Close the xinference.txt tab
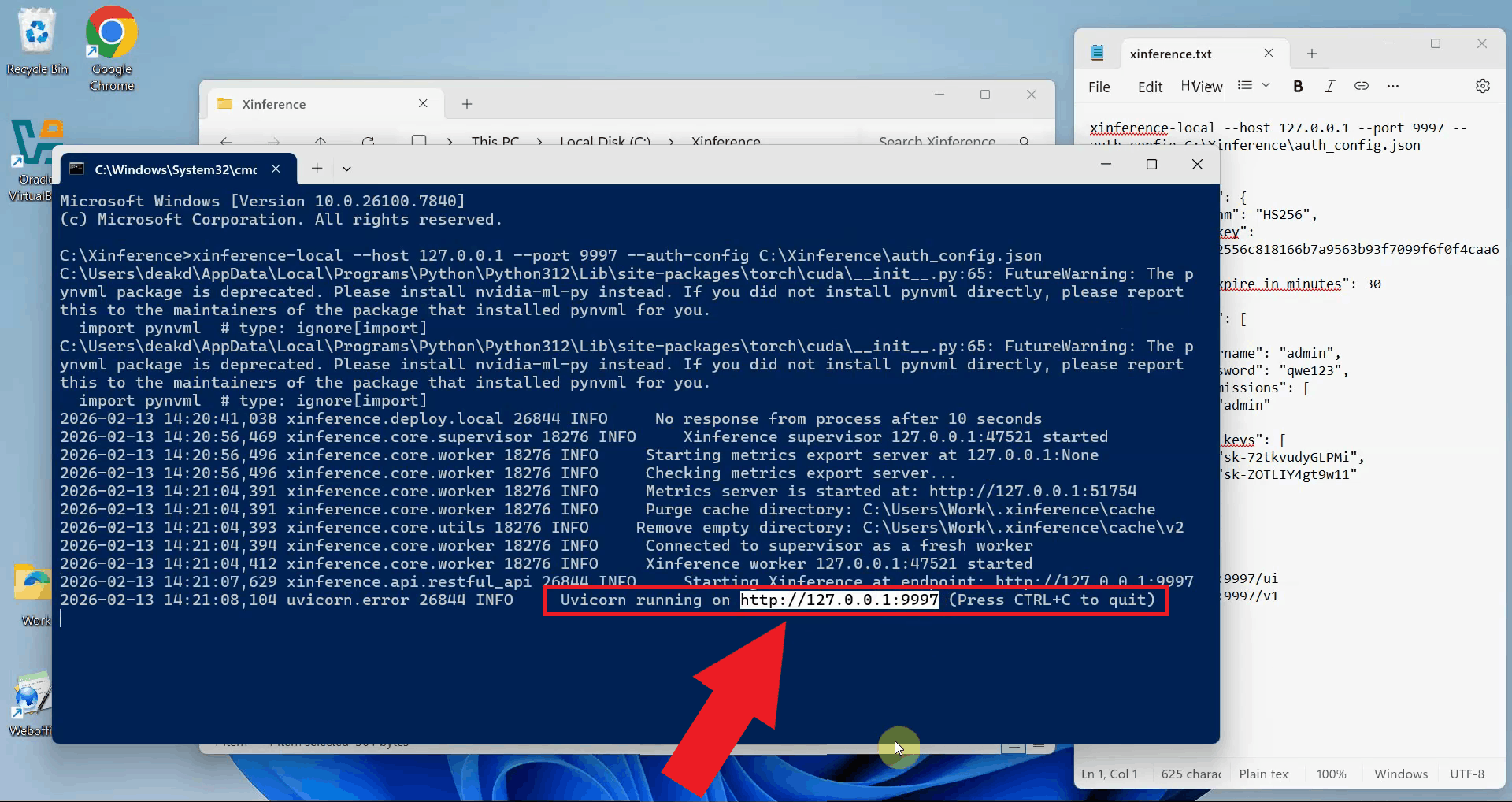Image resolution: width=1512 pixels, height=802 pixels. tap(1268, 54)
